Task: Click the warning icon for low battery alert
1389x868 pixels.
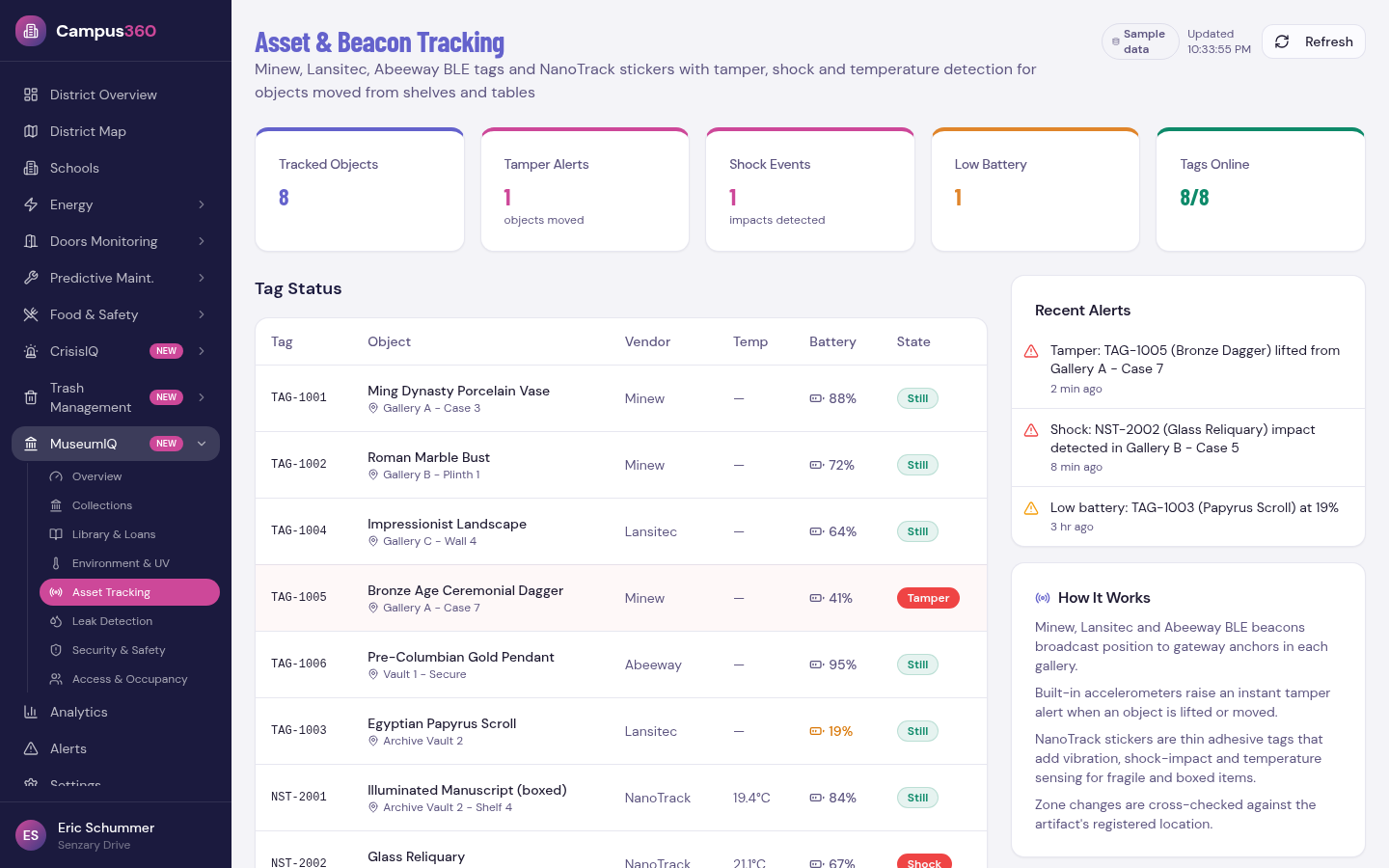Action: pyautogui.click(x=1031, y=508)
